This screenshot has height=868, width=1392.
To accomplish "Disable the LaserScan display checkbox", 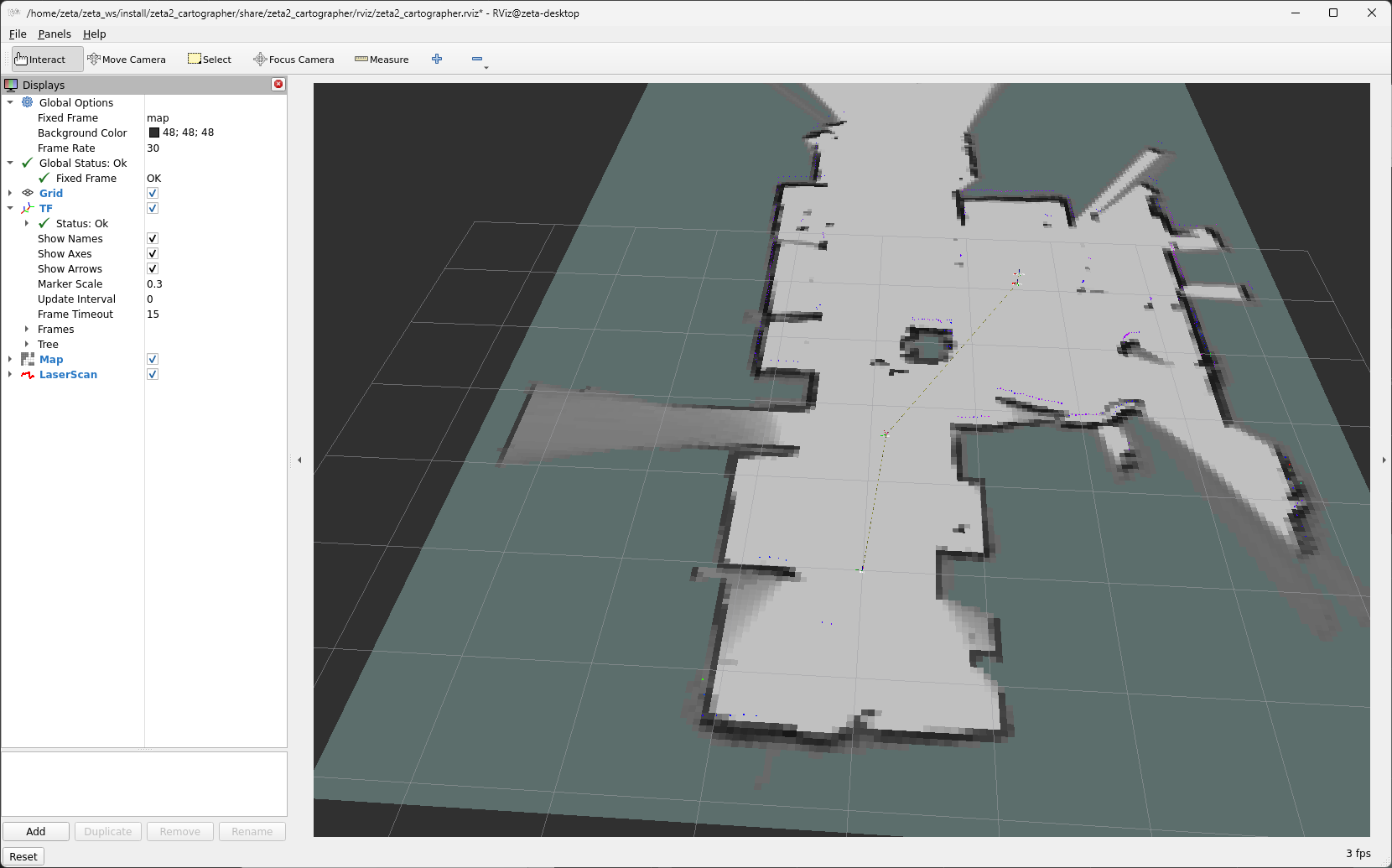I will pyautogui.click(x=153, y=374).
